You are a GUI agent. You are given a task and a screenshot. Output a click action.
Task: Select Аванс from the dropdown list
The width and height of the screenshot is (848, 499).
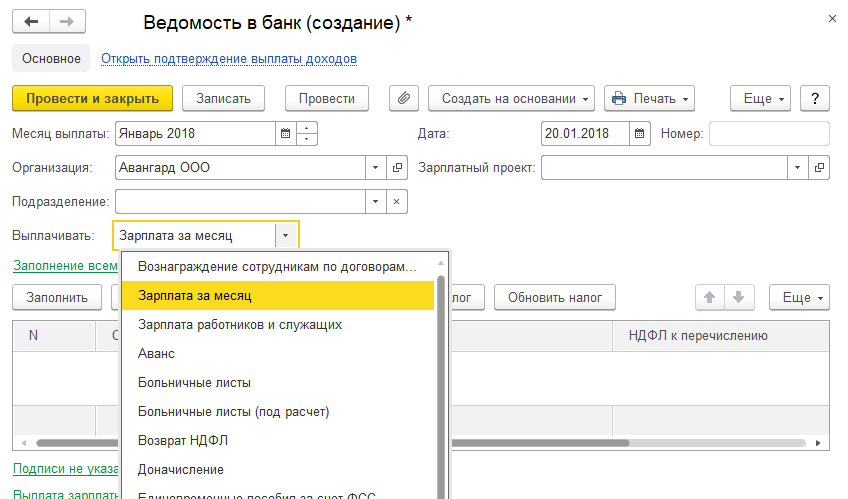tap(156, 354)
